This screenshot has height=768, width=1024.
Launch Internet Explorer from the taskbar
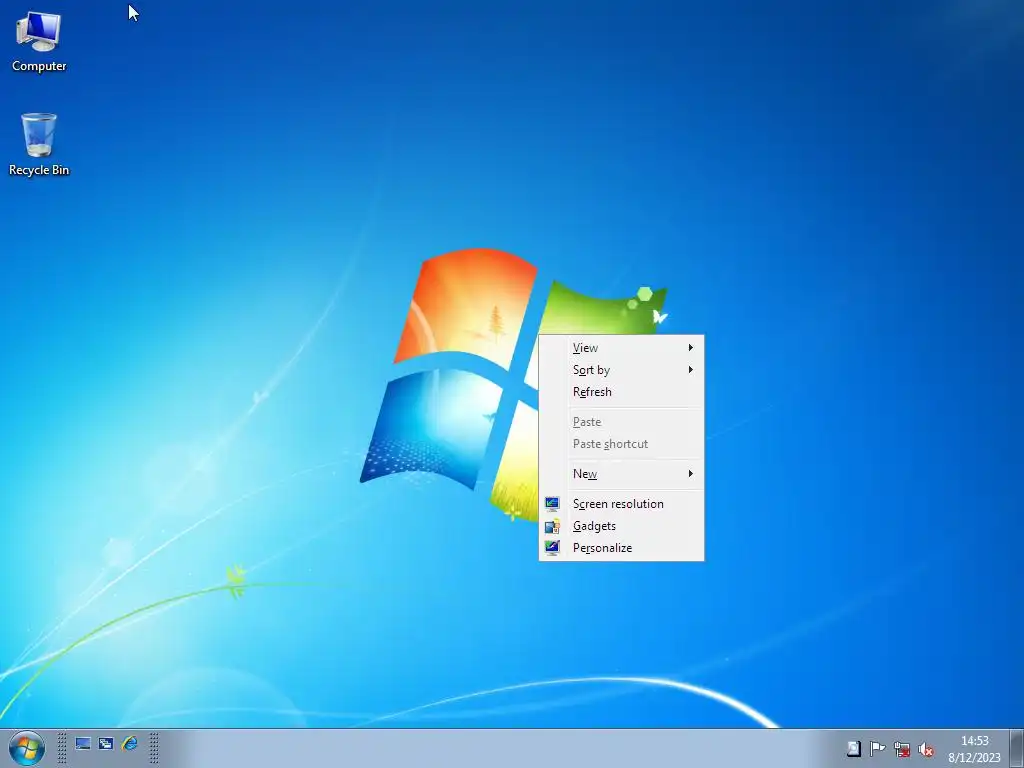click(129, 744)
